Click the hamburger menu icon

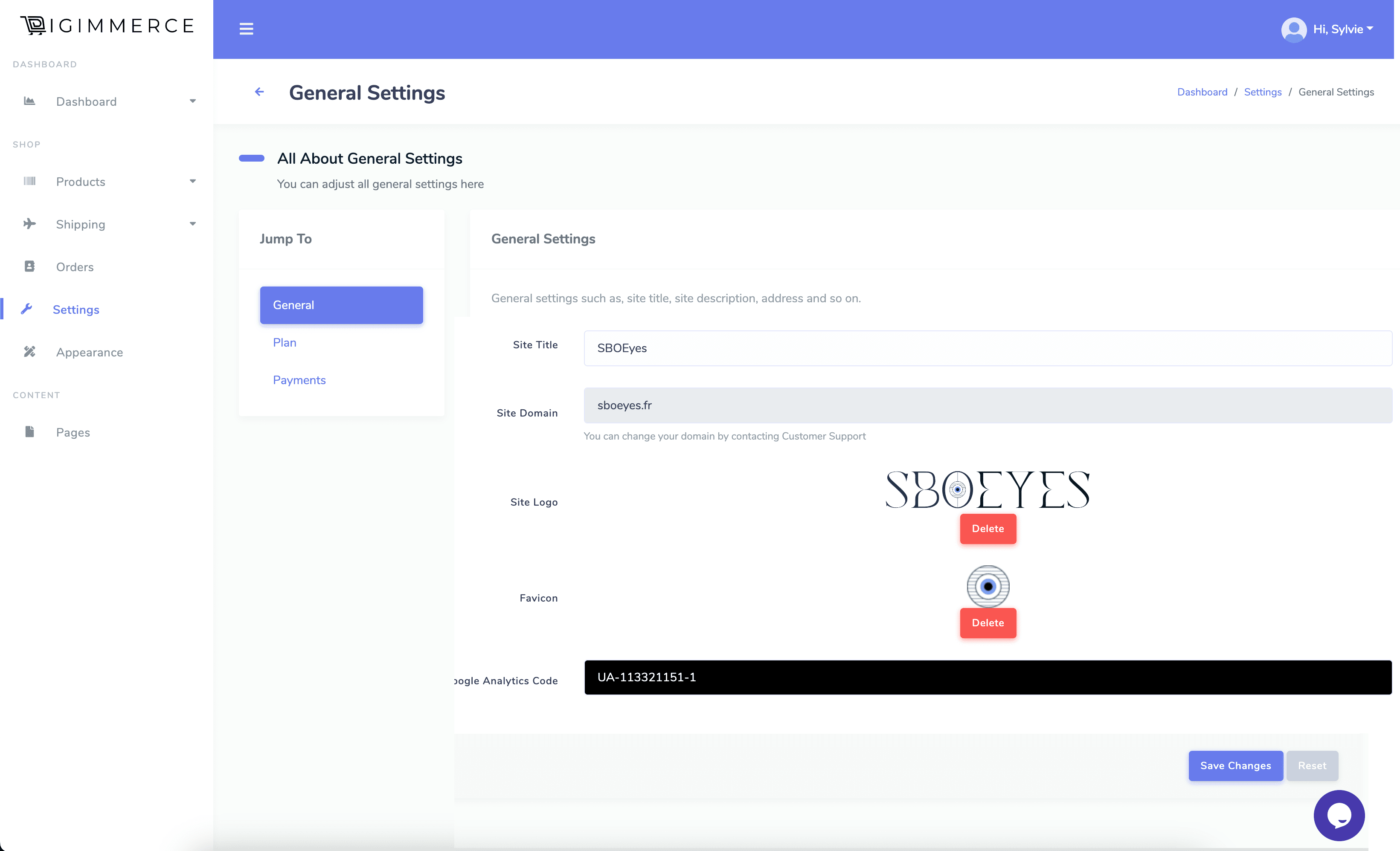pyautogui.click(x=246, y=29)
